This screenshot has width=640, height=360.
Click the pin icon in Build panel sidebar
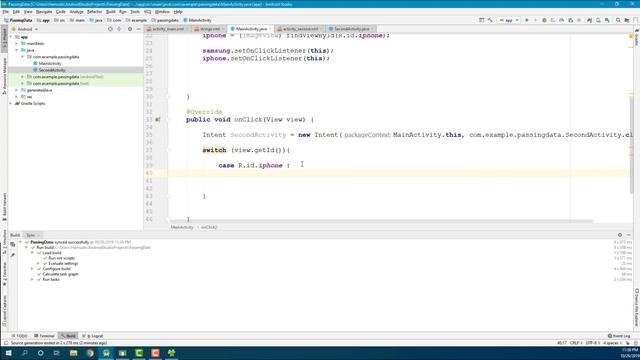click(13, 255)
